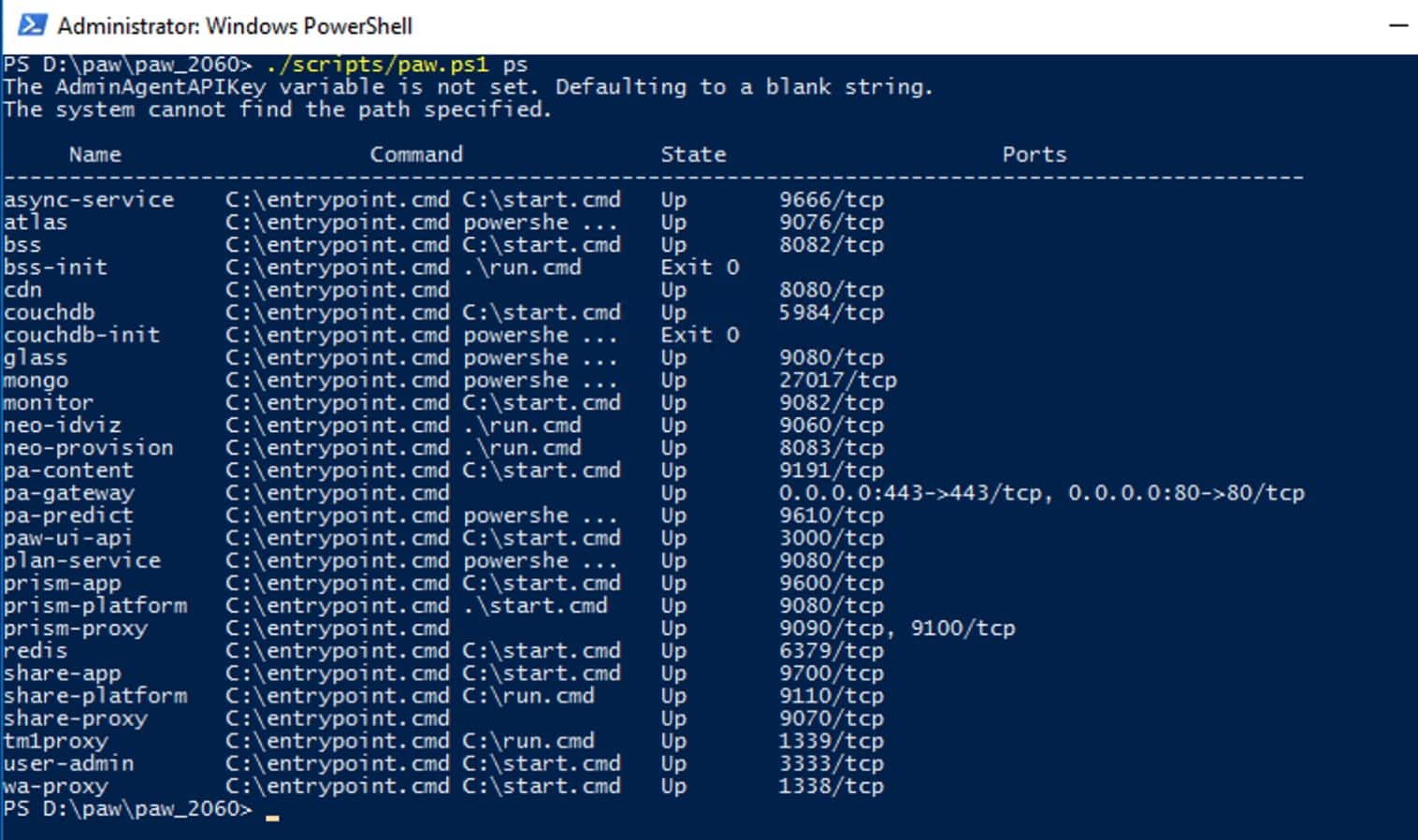Select the port 27017/tcp text

(835, 380)
